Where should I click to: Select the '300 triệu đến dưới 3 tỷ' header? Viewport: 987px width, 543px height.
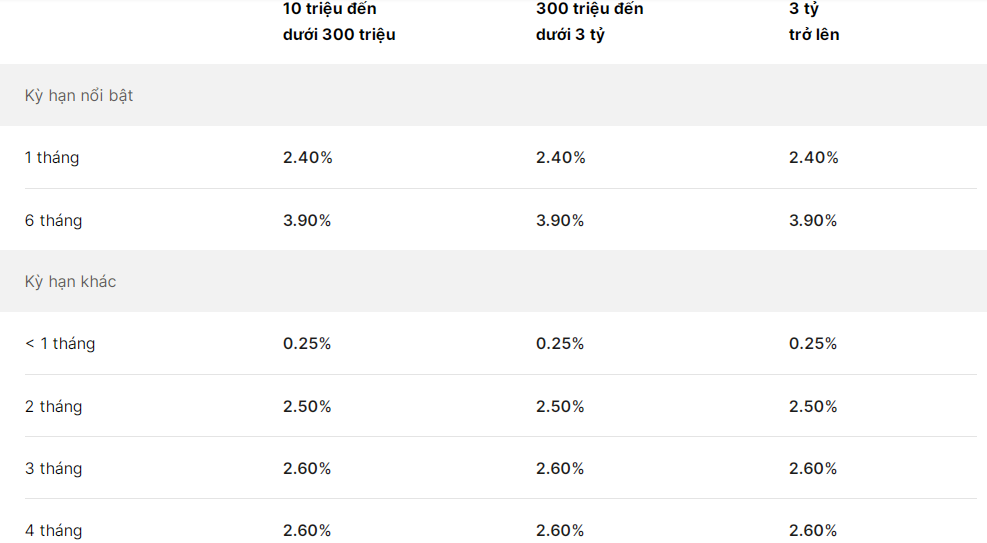[589, 22]
